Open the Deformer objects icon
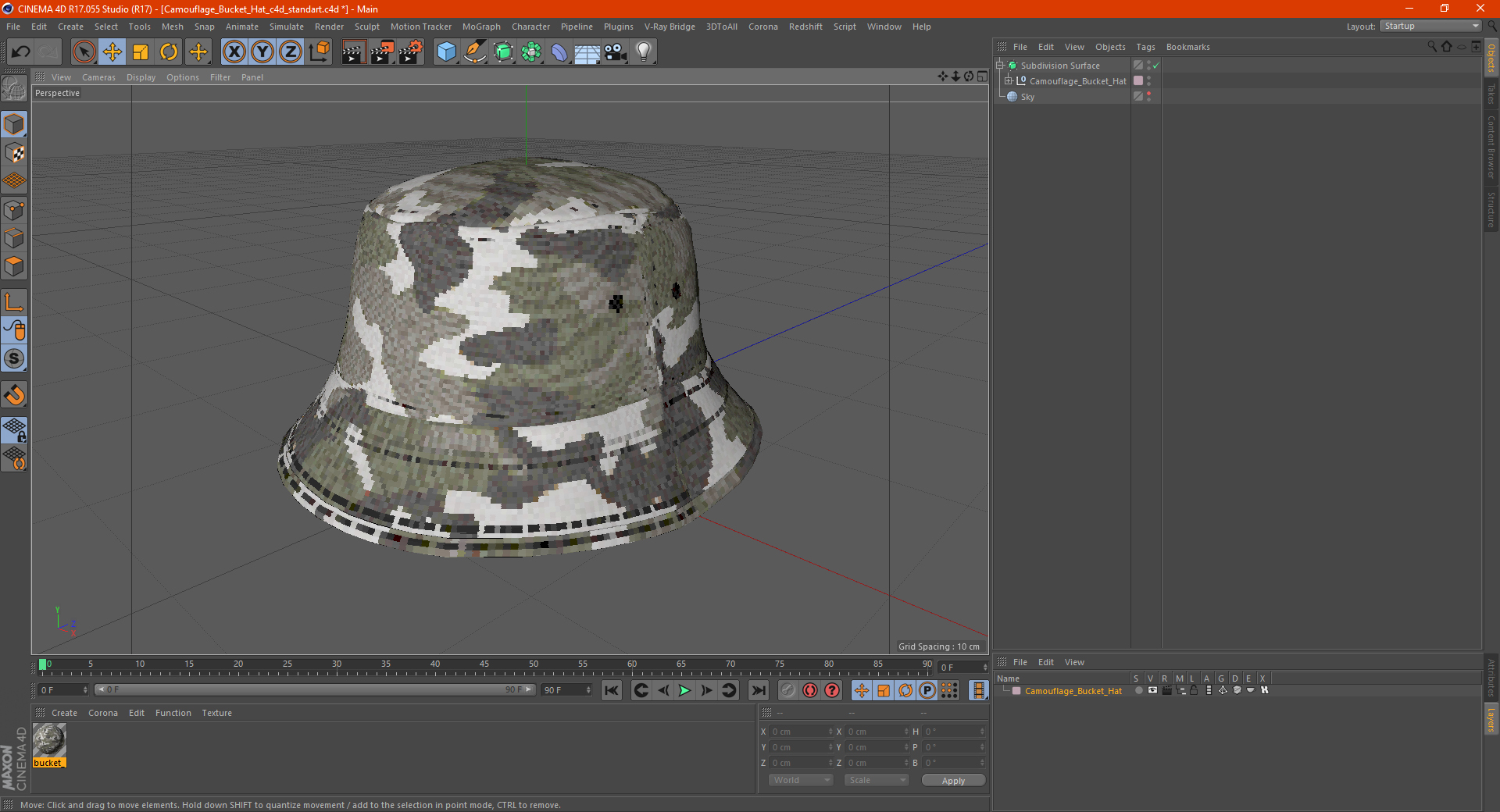The height and width of the screenshot is (812, 1500). click(x=559, y=52)
